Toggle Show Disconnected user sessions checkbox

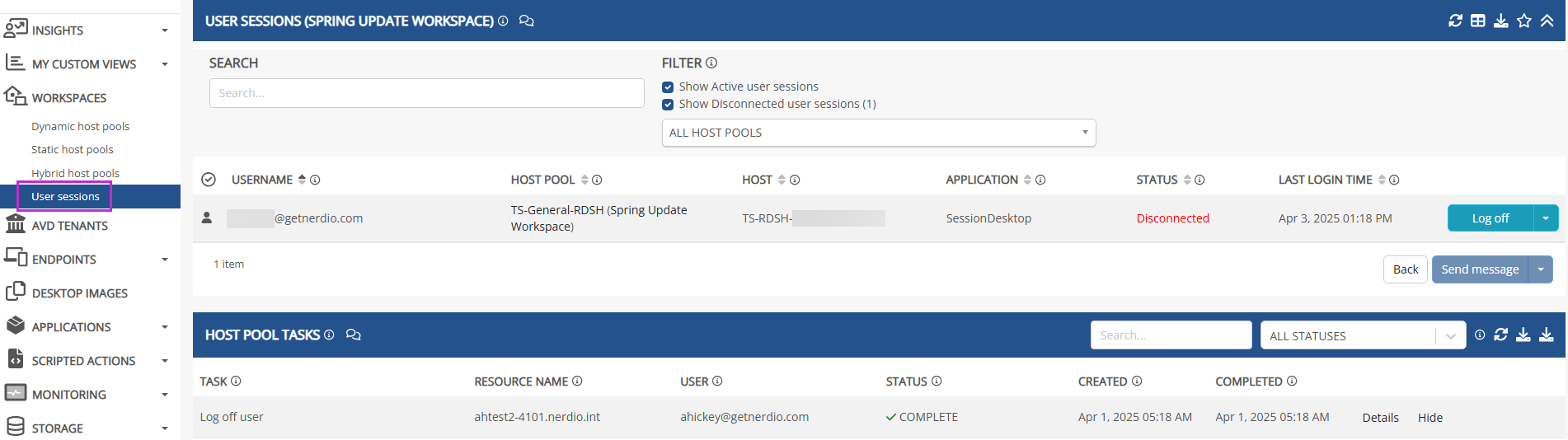click(668, 105)
